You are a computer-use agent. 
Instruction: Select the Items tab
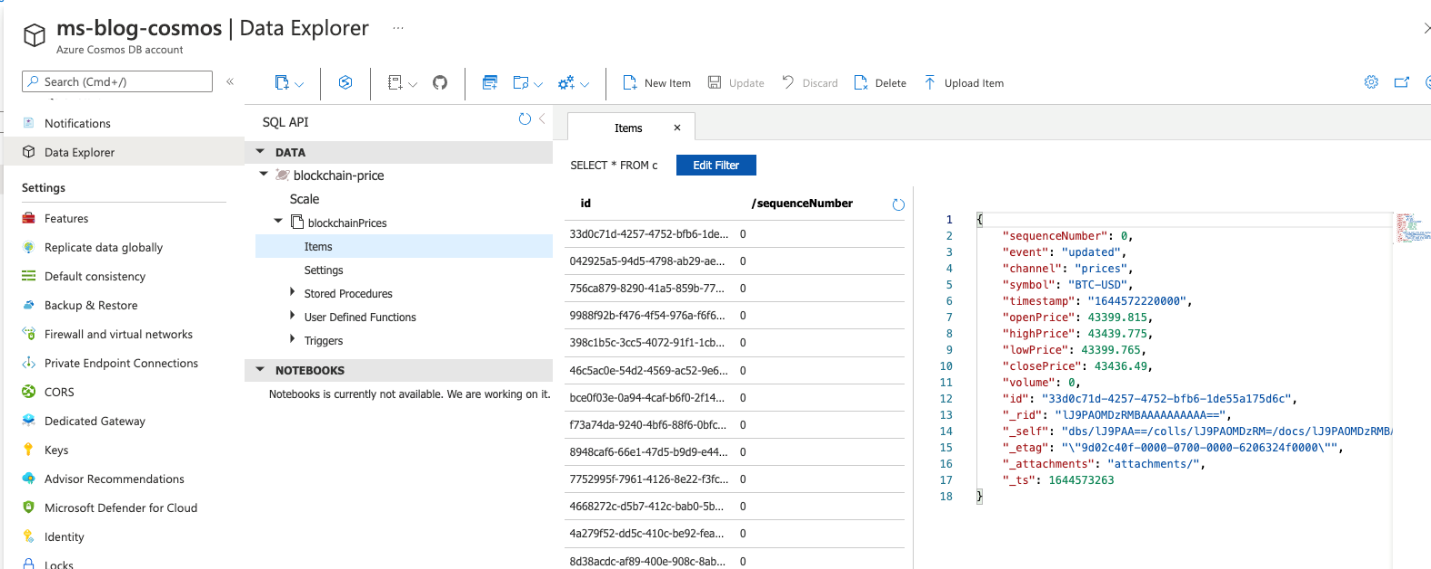point(628,128)
